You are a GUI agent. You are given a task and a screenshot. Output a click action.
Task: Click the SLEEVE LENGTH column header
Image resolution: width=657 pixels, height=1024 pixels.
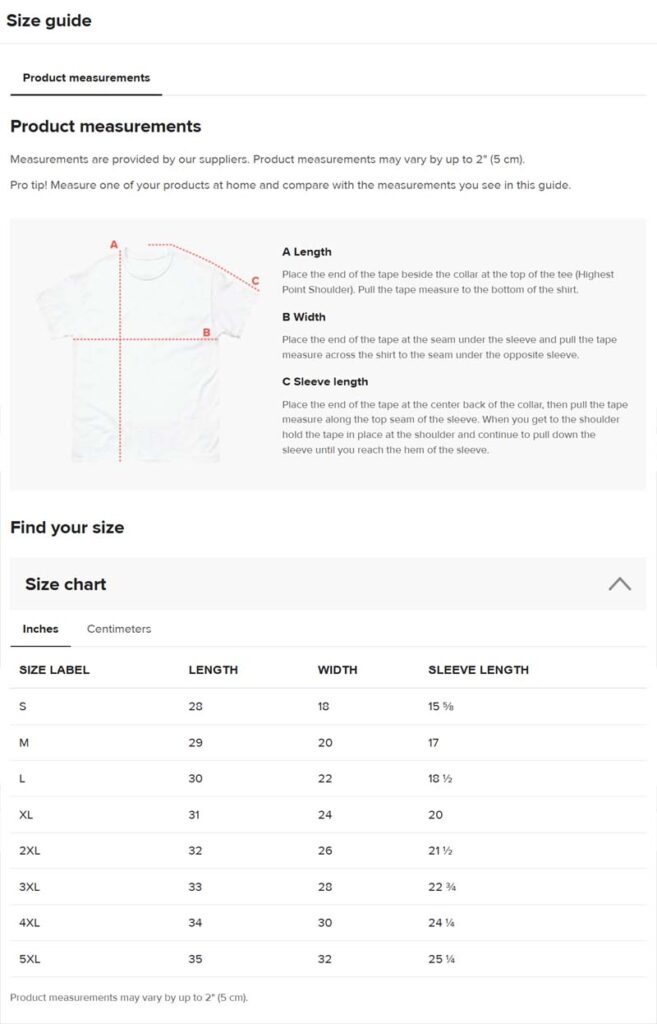[x=478, y=669]
